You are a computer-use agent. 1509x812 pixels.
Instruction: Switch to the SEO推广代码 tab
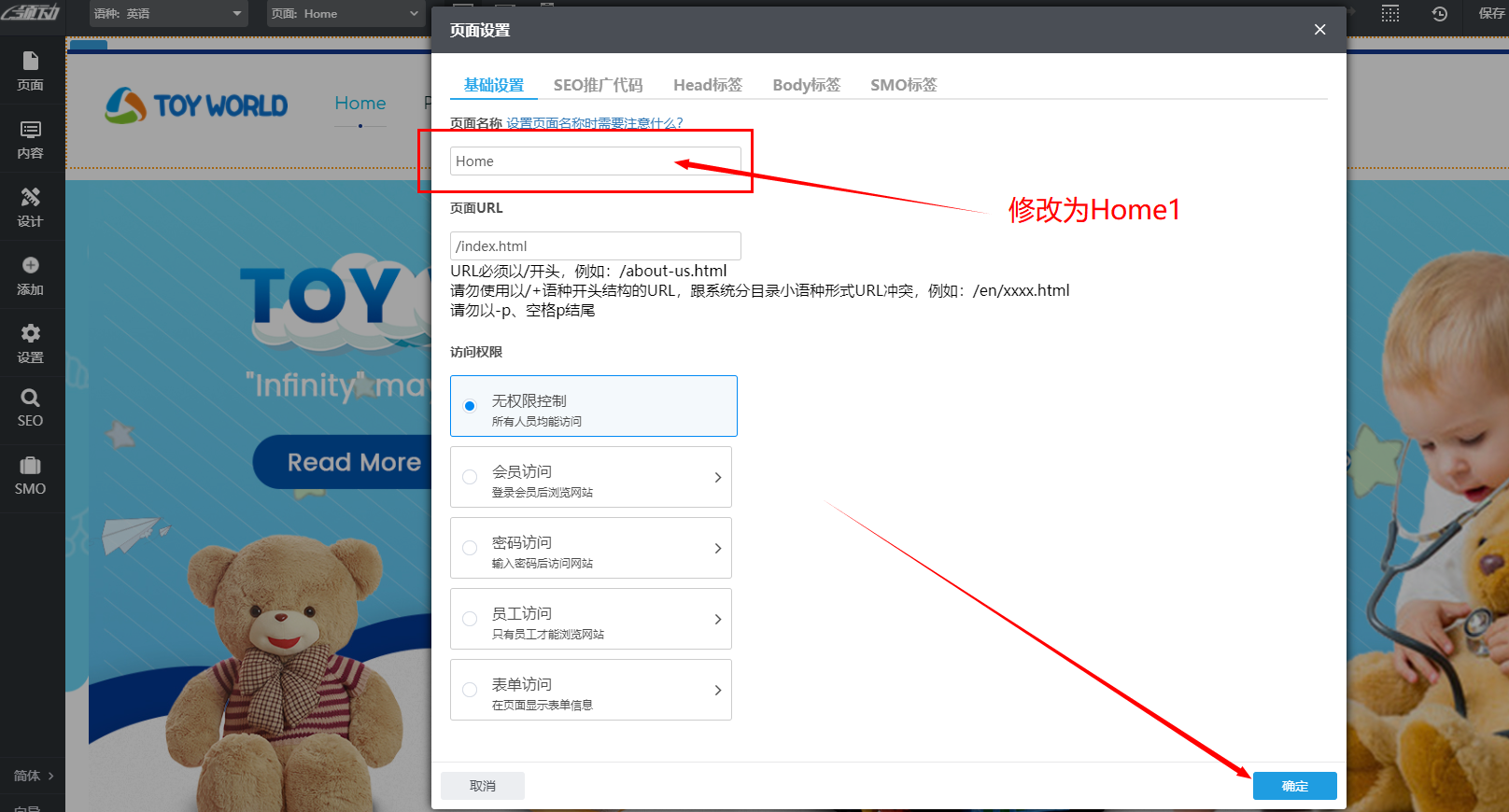[x=598, y=85]
